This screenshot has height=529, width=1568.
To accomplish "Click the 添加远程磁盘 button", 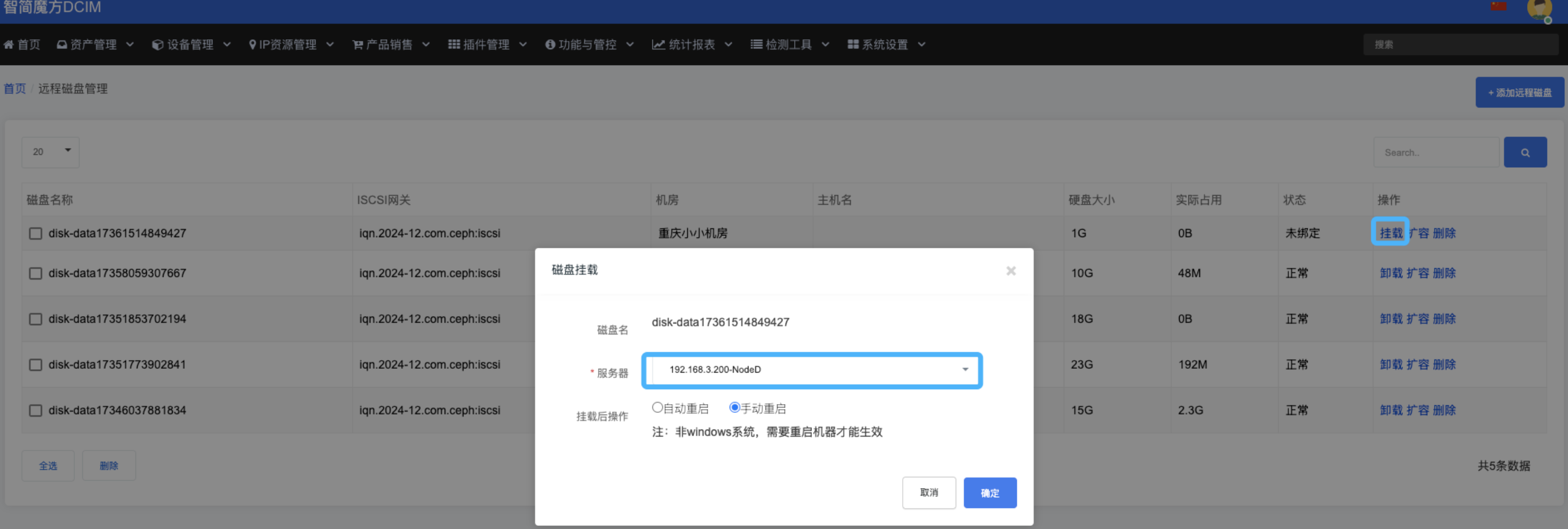I will (1519, 92).
